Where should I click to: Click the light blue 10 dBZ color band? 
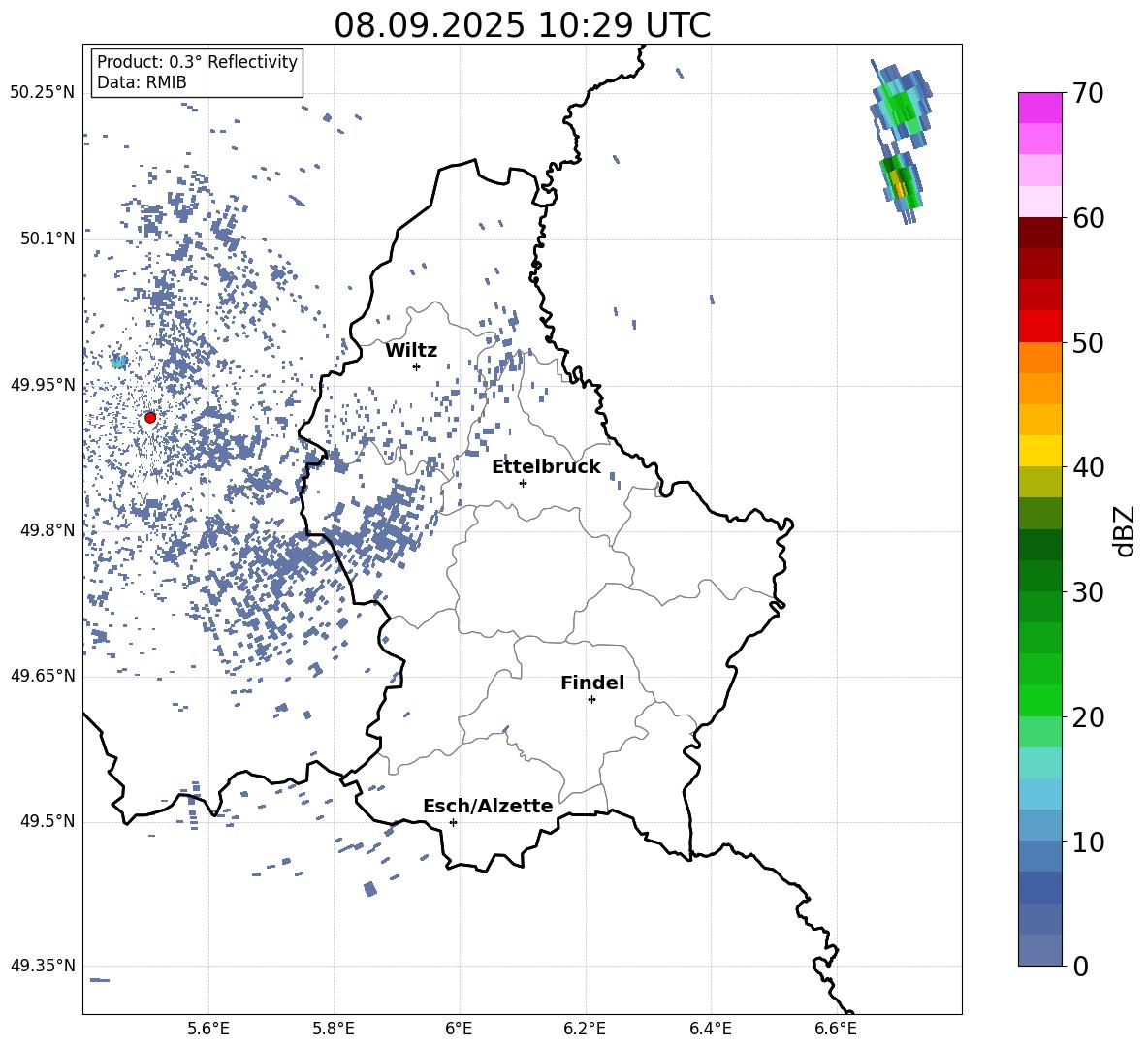coord(1039,825)
